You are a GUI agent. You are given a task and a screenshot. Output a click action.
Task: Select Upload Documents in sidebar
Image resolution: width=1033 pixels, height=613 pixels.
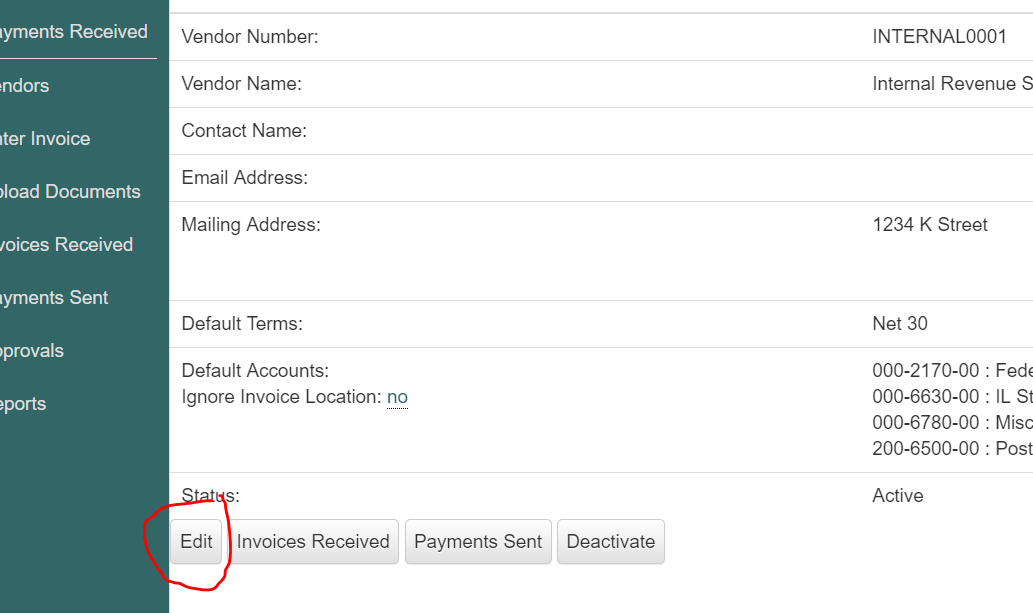click(70, 192)
